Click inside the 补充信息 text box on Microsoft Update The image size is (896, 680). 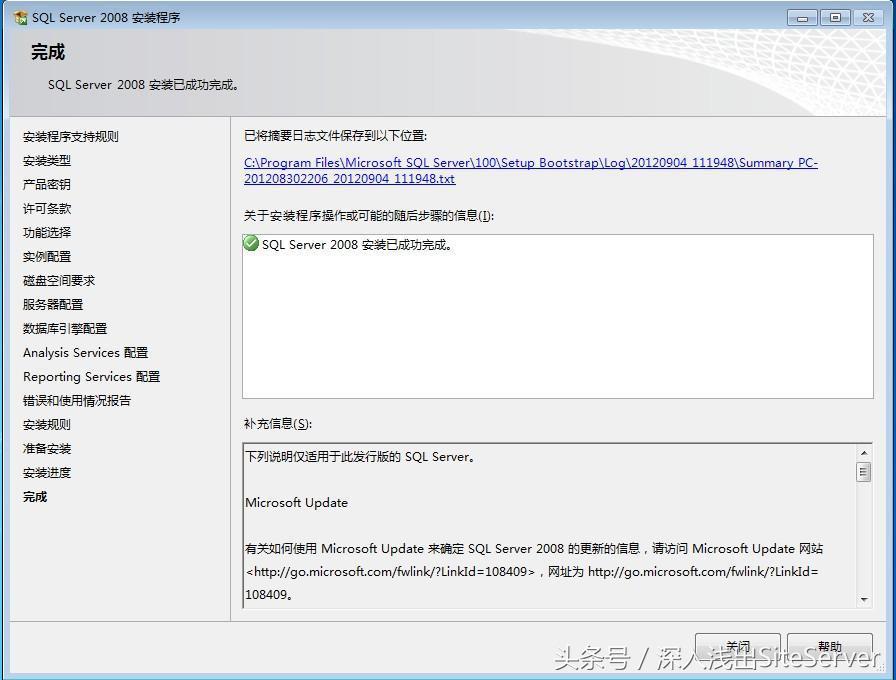(x=297, y=503)
